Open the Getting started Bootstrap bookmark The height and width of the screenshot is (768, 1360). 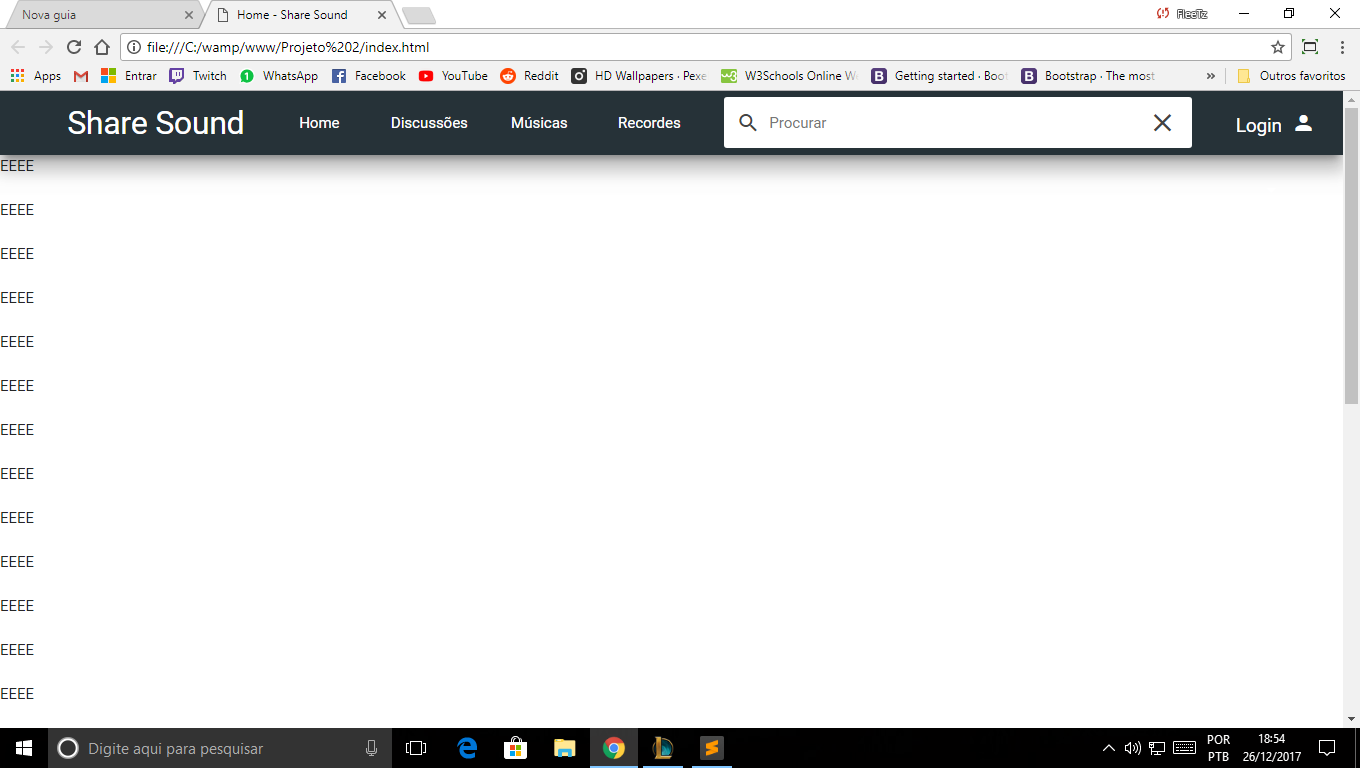coord(939,76)
